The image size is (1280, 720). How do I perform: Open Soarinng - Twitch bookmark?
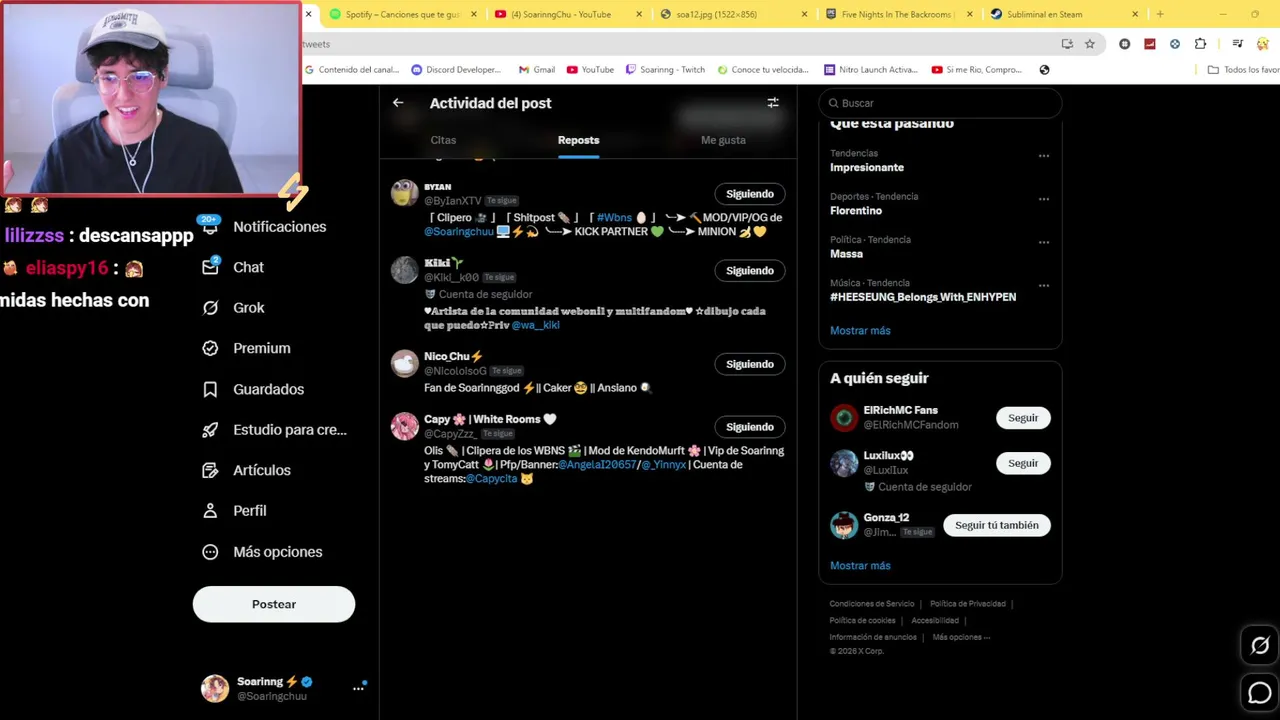(665, 70)
